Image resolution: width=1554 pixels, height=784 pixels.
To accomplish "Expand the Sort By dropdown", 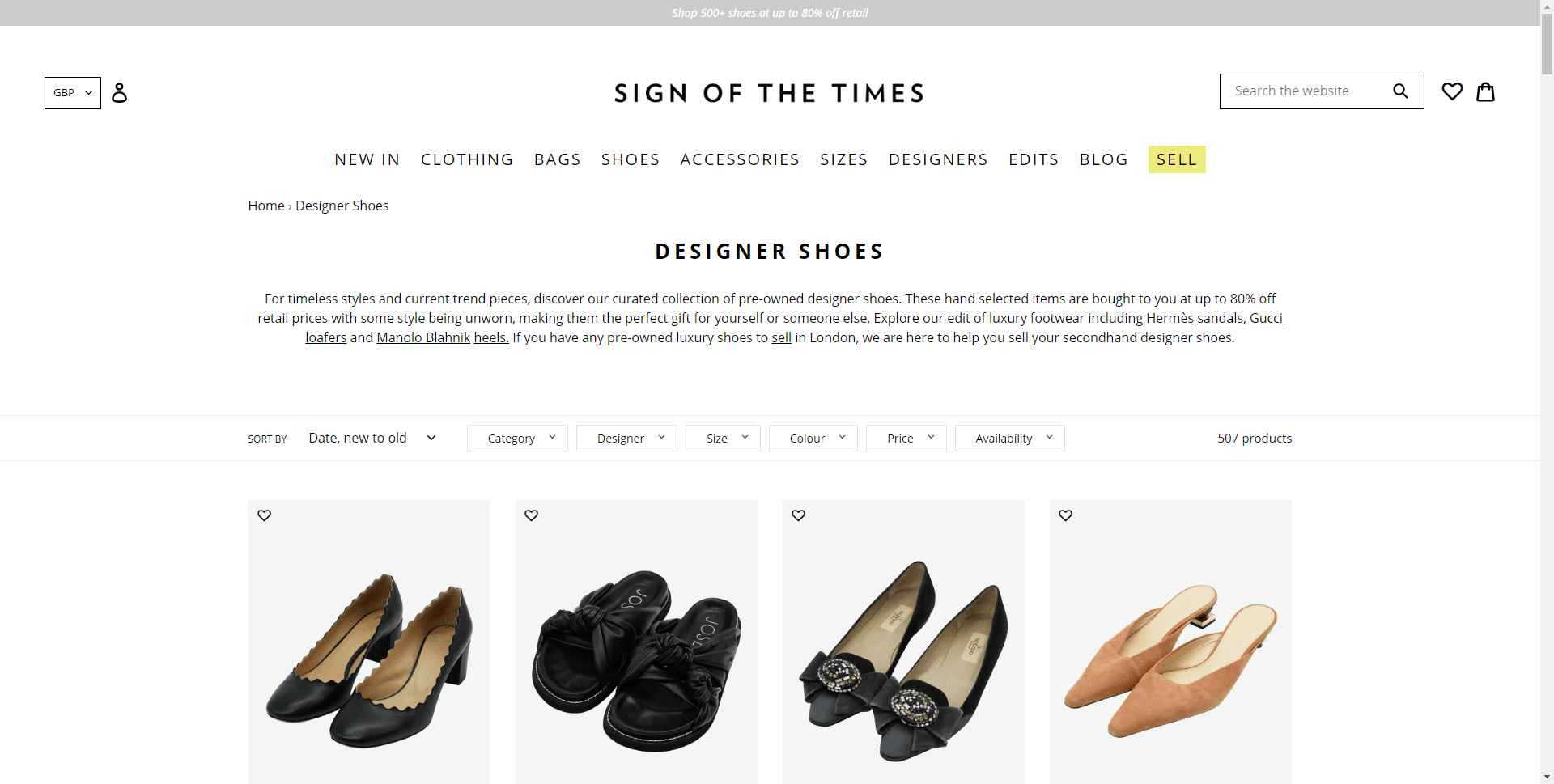I will point(372,438).
